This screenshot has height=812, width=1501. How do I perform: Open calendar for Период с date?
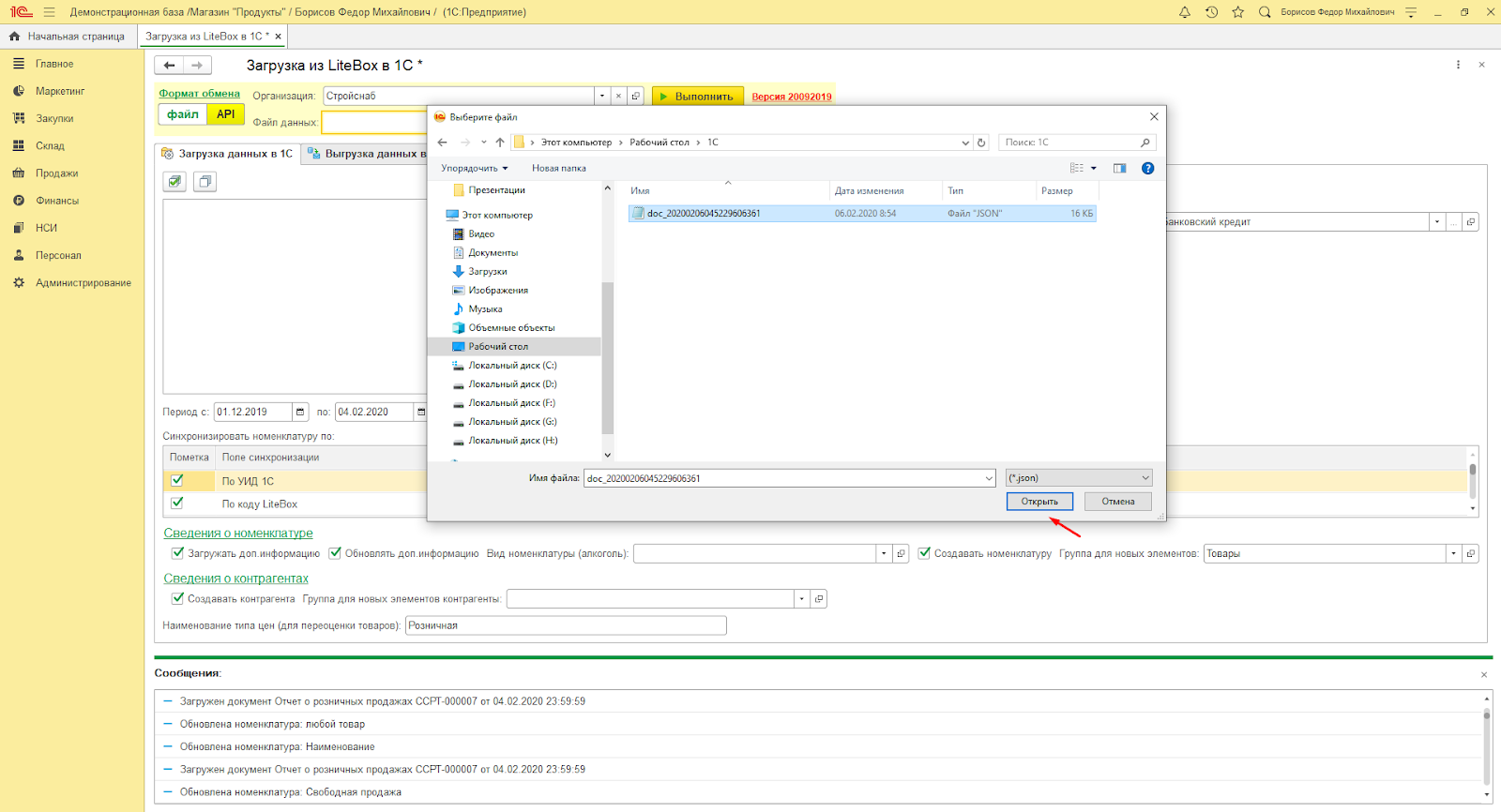click(x=300, y=412)
